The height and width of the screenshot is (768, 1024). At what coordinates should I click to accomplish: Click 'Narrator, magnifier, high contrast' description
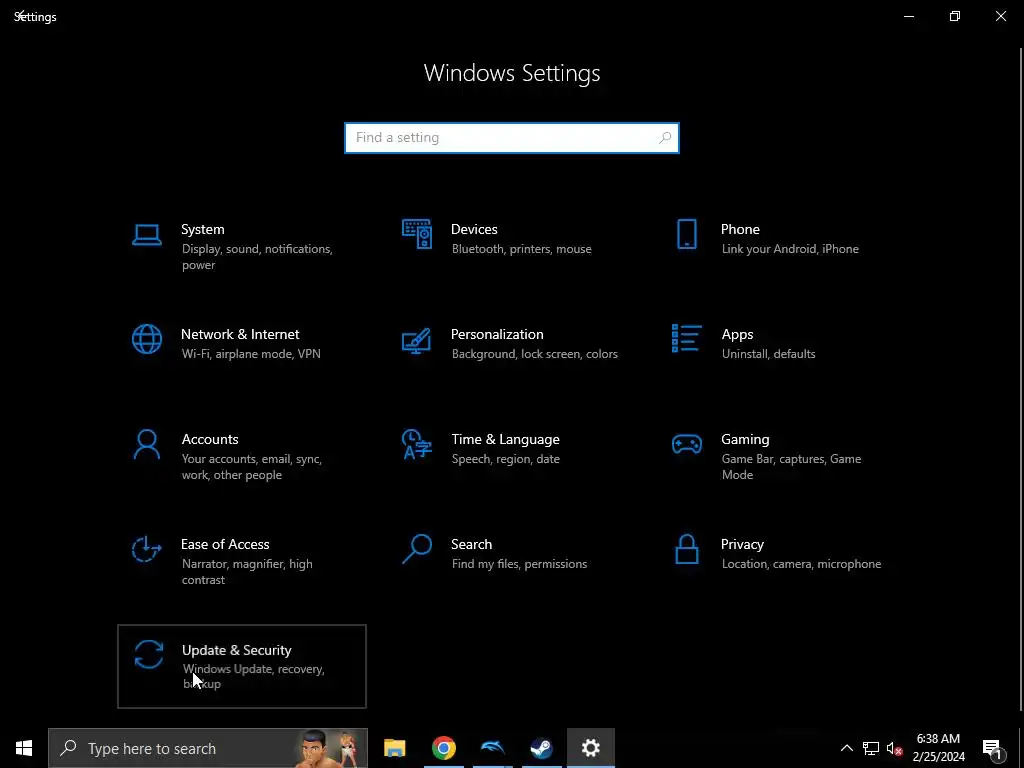point(247,572)
